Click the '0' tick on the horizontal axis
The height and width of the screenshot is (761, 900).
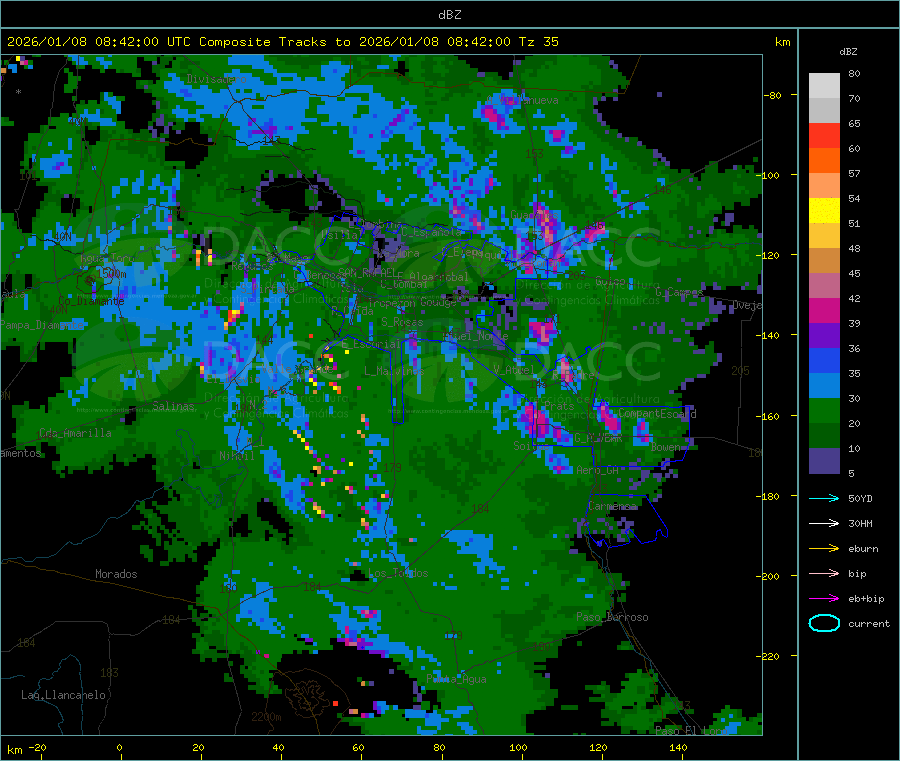tap(119, 747)
